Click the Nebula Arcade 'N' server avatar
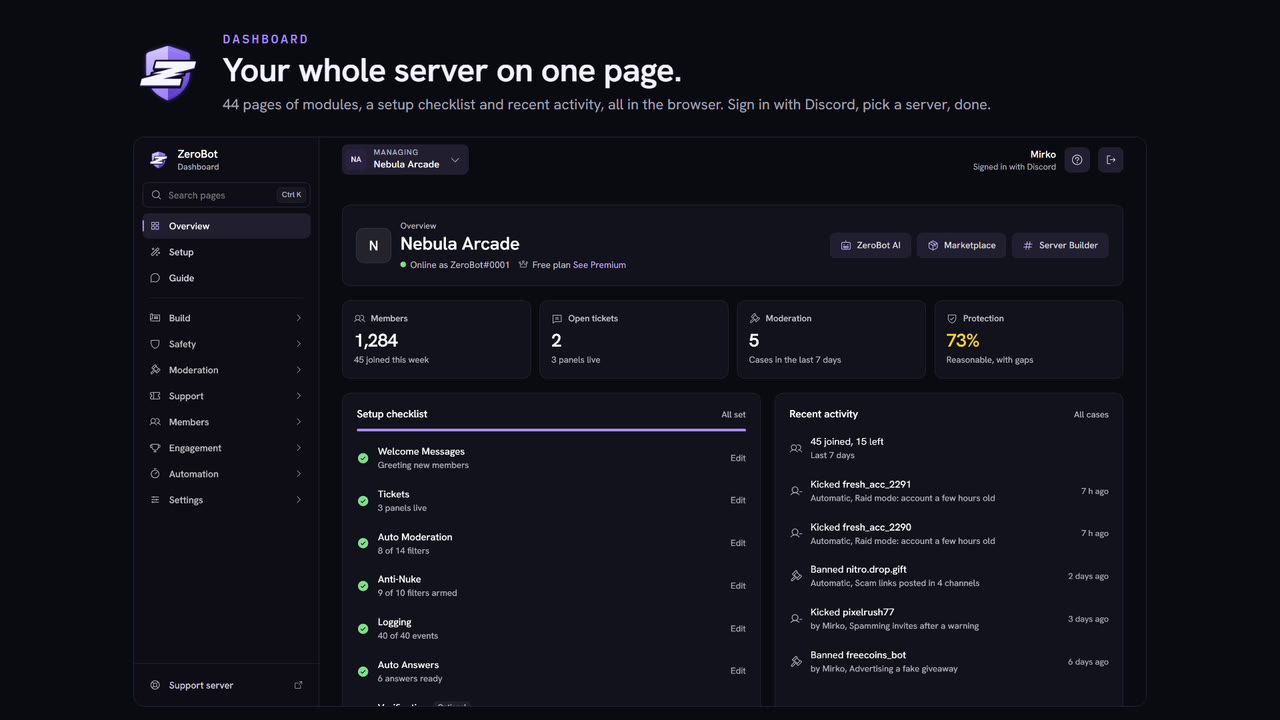Screen dimensions: 1280x720 pyautogui.click(x=374, y=246)
